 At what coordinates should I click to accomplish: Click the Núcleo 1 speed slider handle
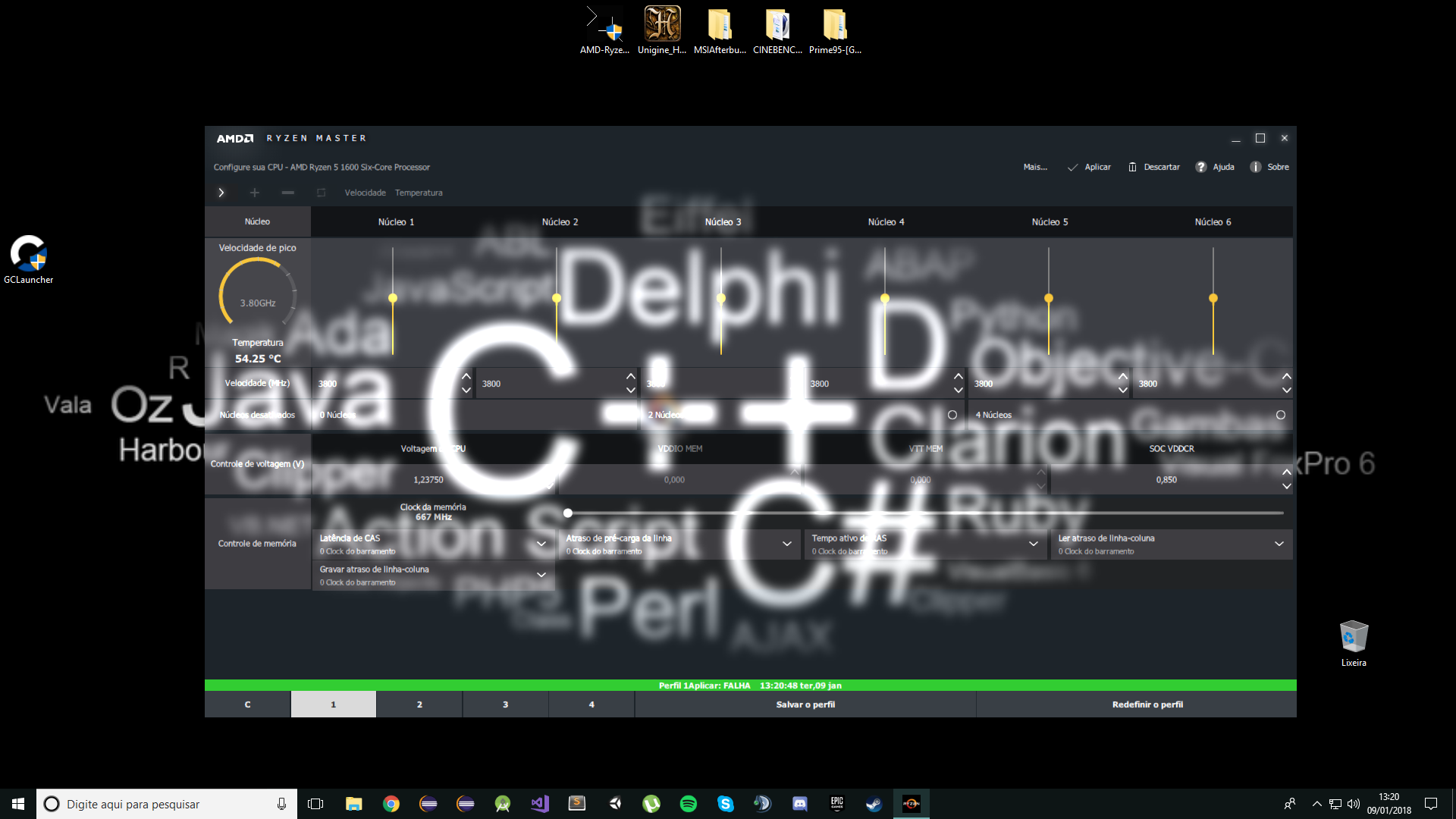click(x=393, y=298)
